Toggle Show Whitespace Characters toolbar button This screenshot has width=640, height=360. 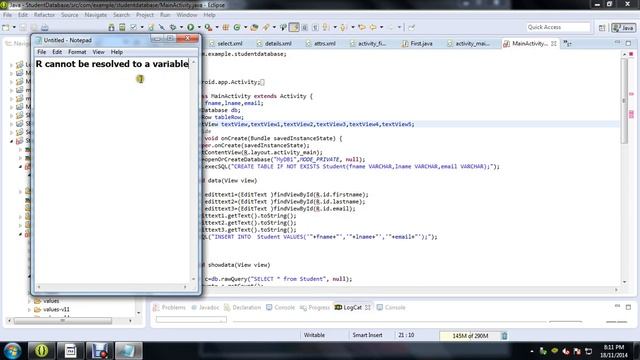[x=315, y=27]
